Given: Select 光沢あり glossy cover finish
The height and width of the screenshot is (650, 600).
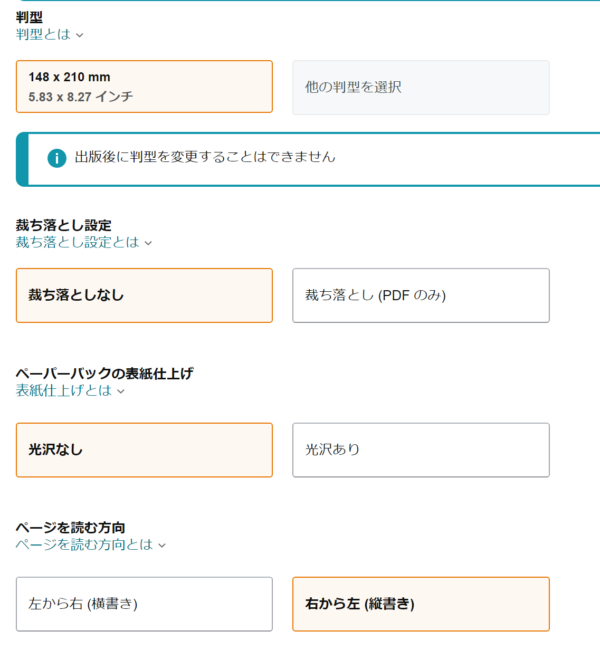Looking at the screenshot, I should (x=421, y=450).
